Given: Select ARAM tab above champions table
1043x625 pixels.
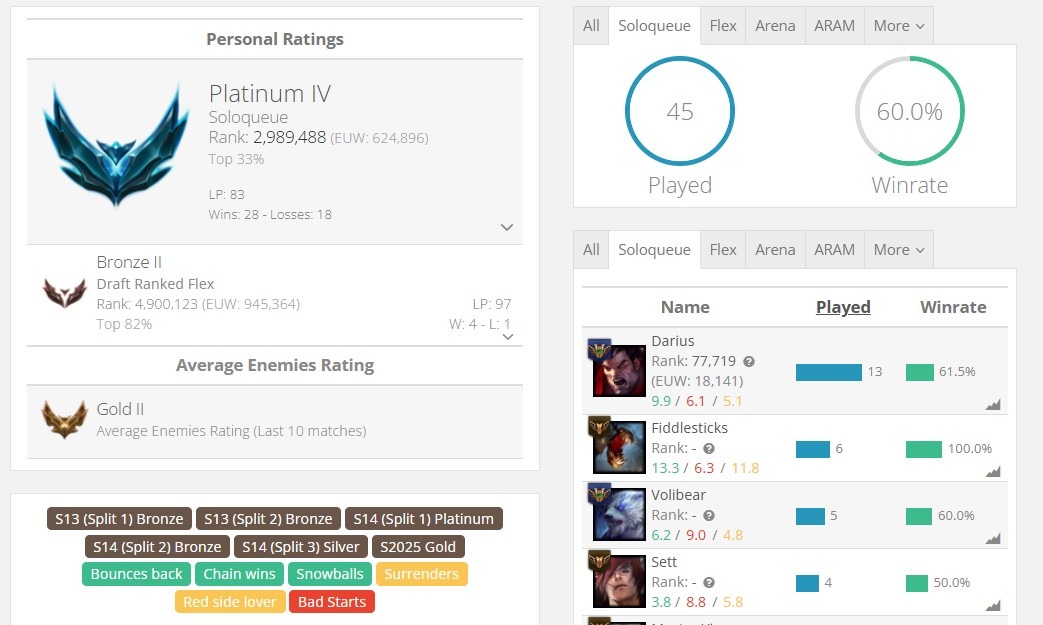Looking at the screenshot, I should point(835,250).
